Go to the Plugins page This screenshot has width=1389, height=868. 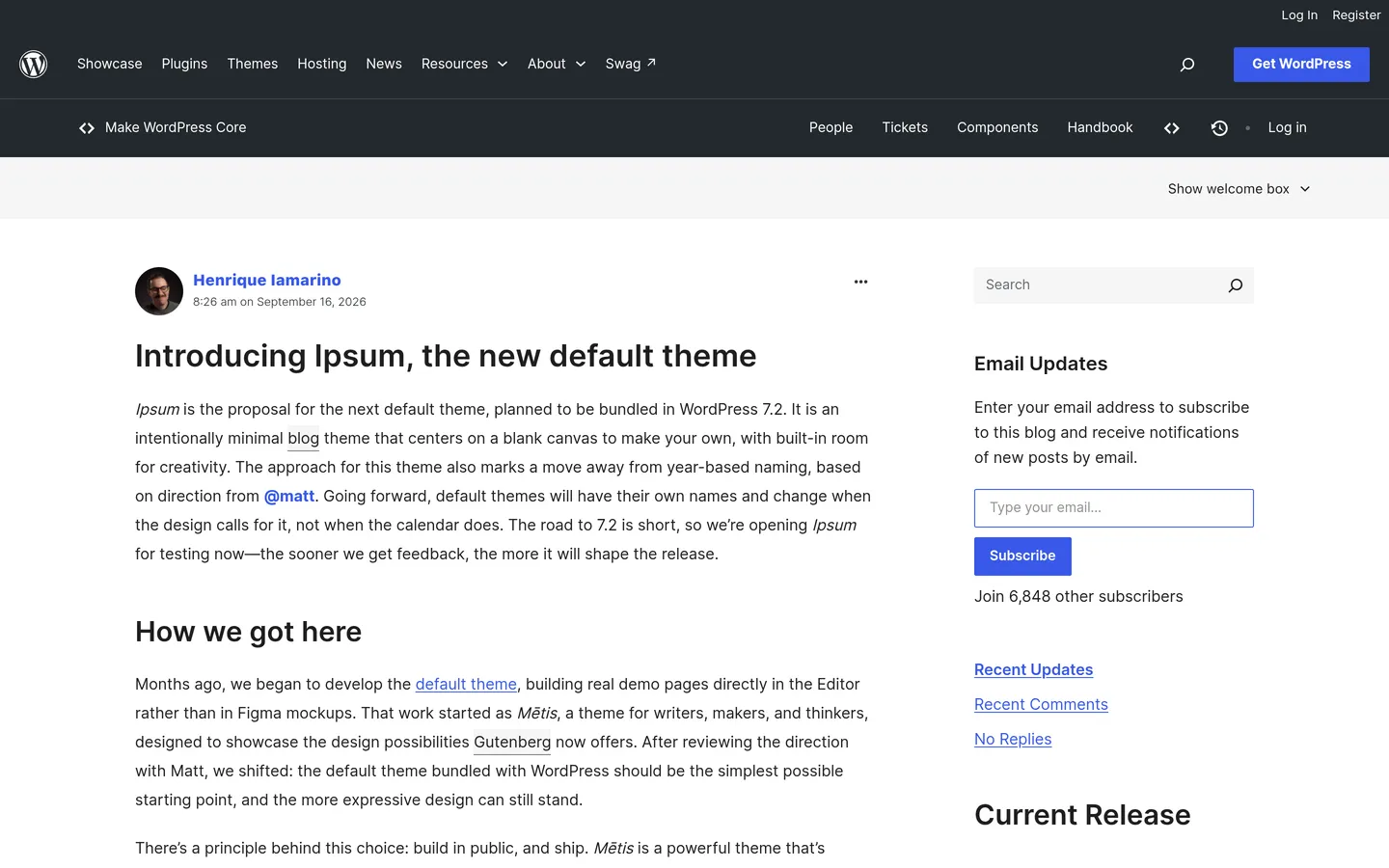pyautogui.click(x=184, y=64)
